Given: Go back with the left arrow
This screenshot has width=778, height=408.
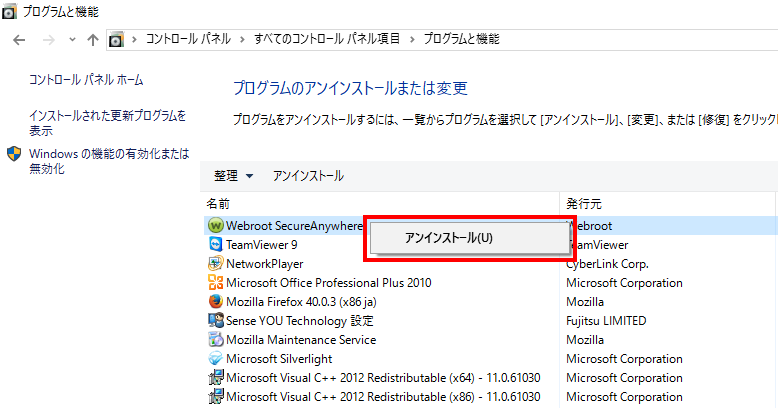Looking at the screenshot, I should [x=19, y=40].
